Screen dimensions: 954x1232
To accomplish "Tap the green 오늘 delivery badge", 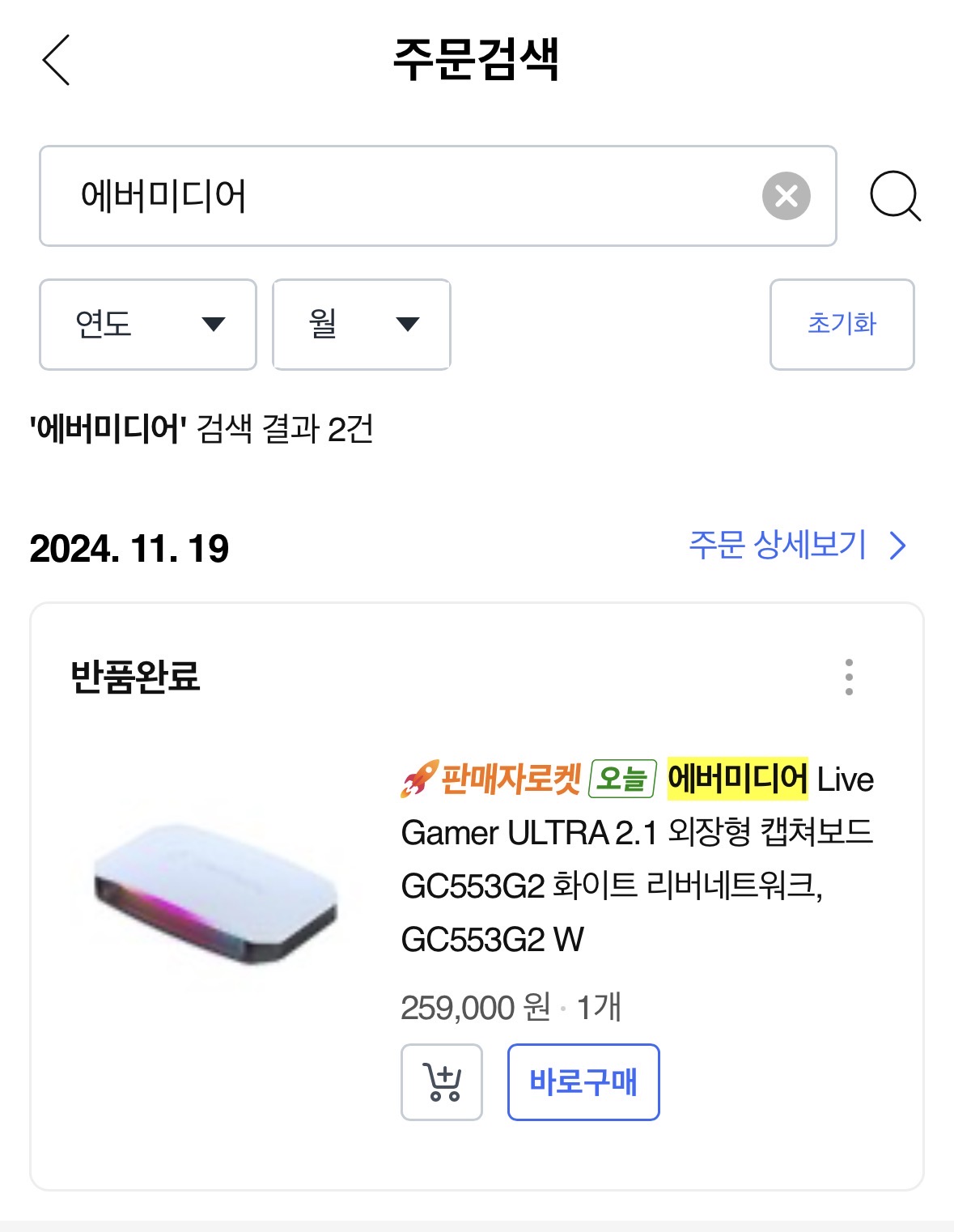I will (x=622, y=780).
